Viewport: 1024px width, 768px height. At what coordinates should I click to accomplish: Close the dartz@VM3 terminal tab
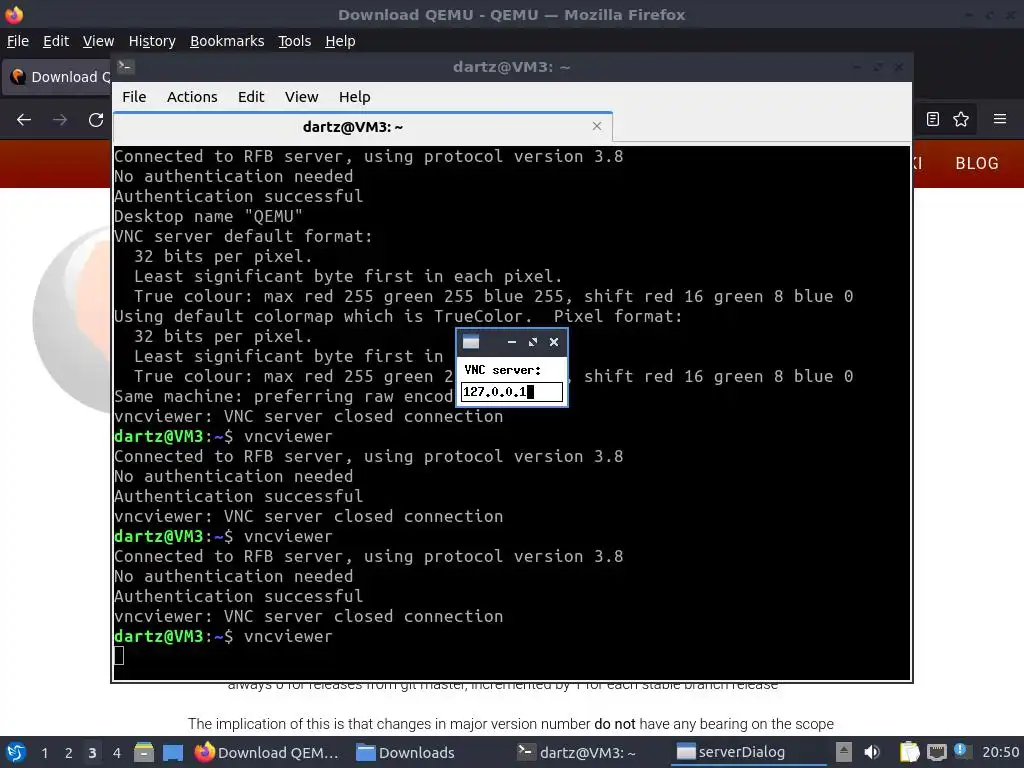click(x=596, y=126)
